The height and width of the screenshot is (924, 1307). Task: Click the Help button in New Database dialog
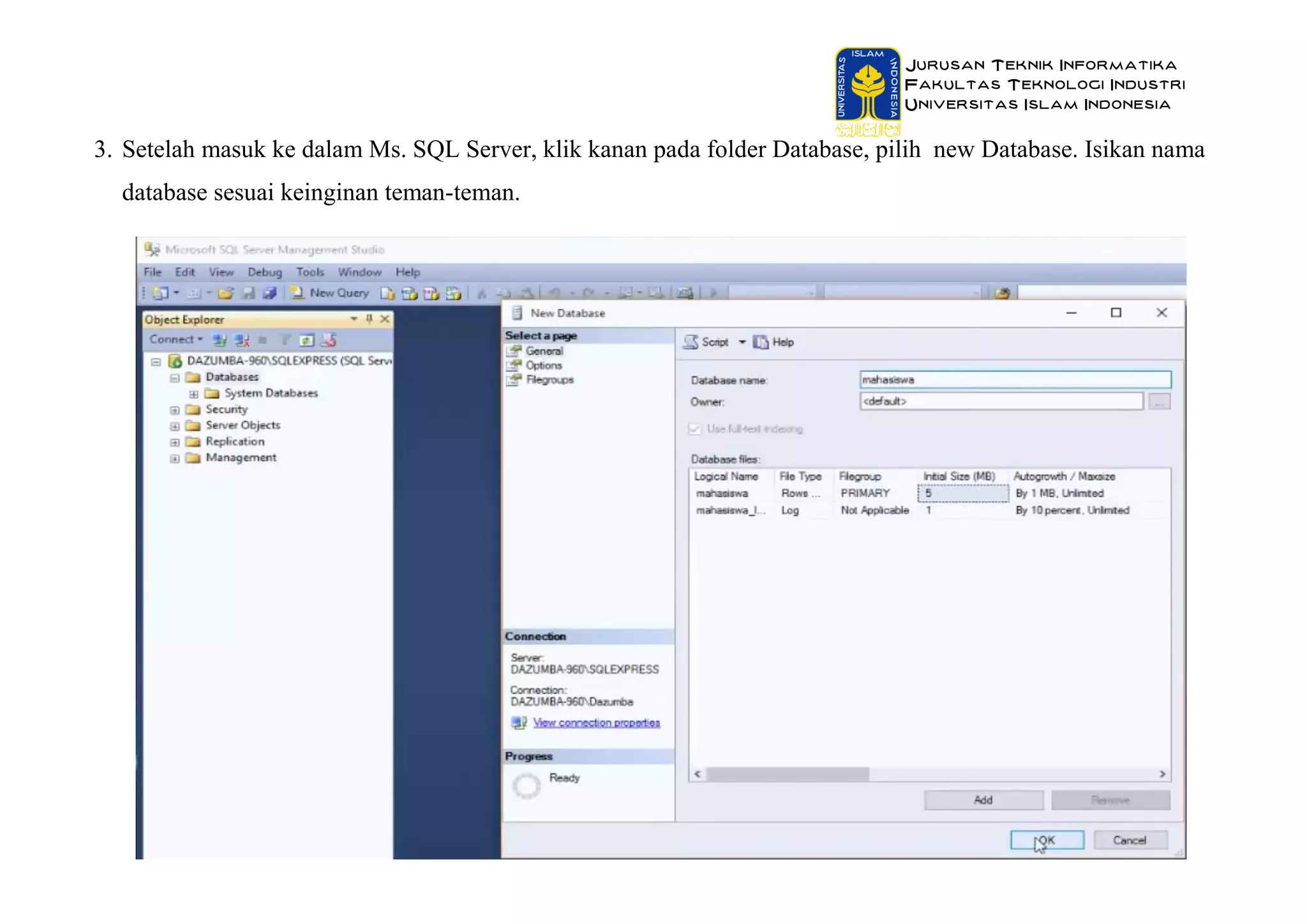(773, 342)
